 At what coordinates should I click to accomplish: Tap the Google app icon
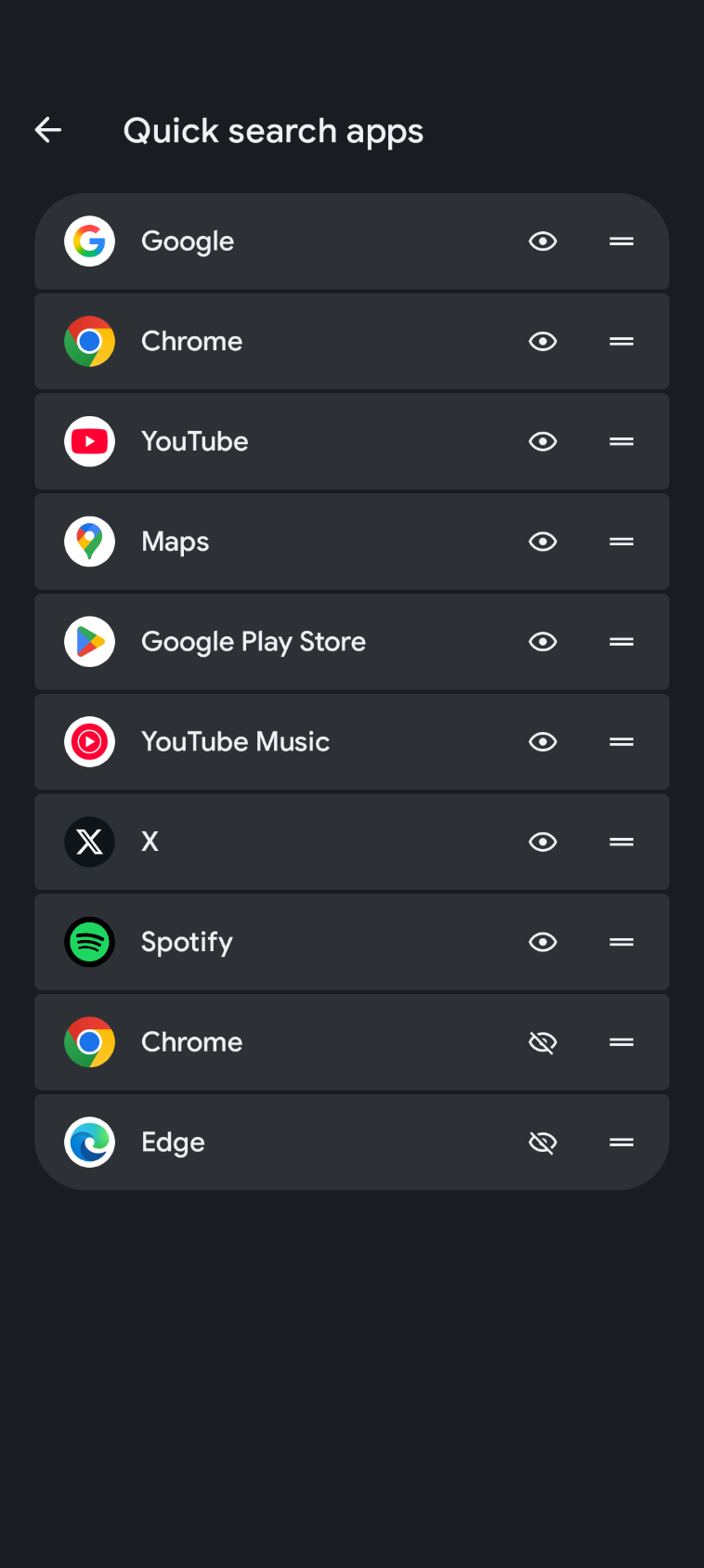(x=89, y=242)
